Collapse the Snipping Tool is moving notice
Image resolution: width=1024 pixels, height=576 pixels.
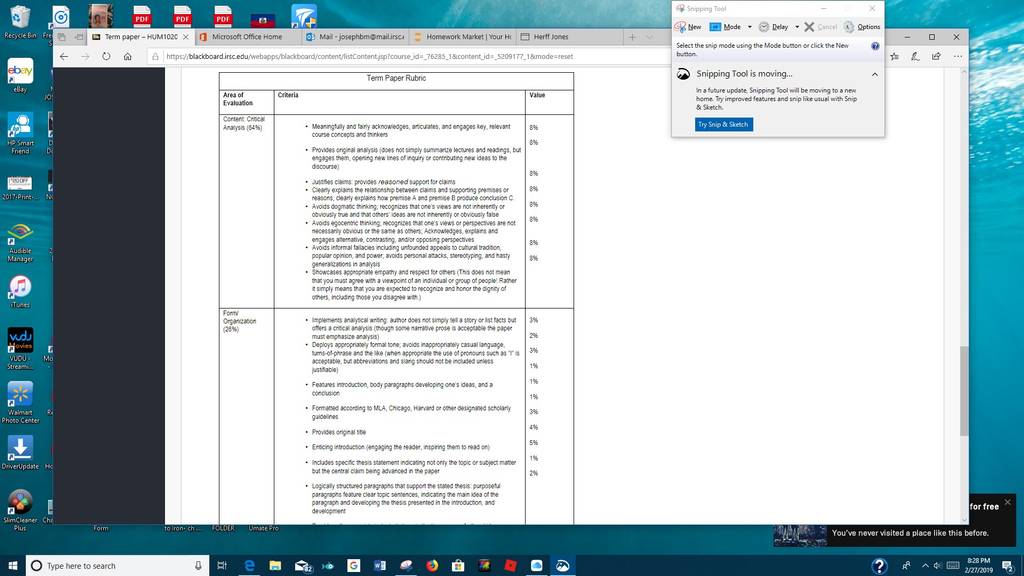tap(874, 74)
